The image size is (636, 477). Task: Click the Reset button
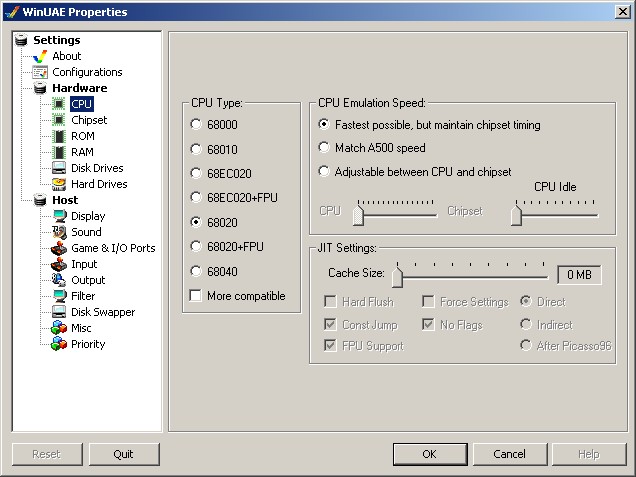pyautogui.click(x=47, y=454)
